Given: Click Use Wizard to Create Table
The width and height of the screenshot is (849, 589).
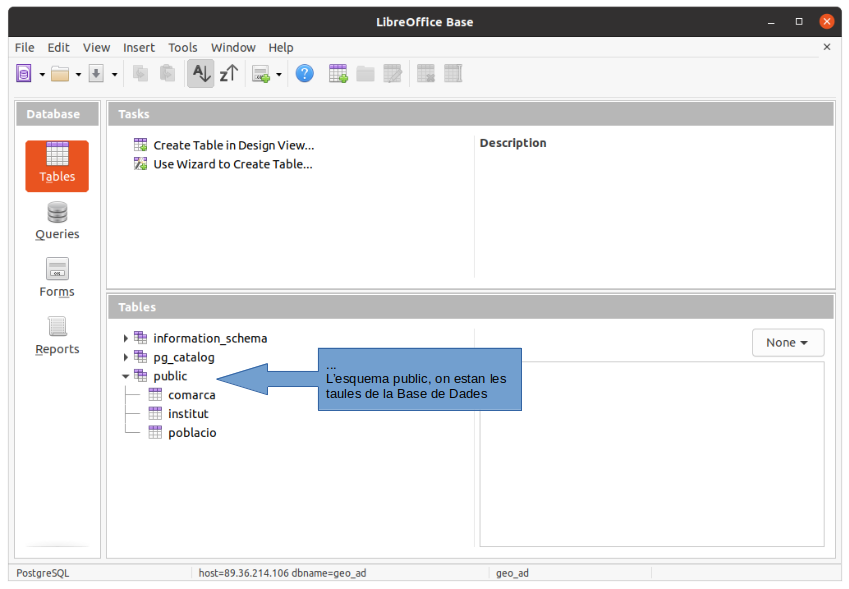Looking at the screenshot, I should 233,164.
